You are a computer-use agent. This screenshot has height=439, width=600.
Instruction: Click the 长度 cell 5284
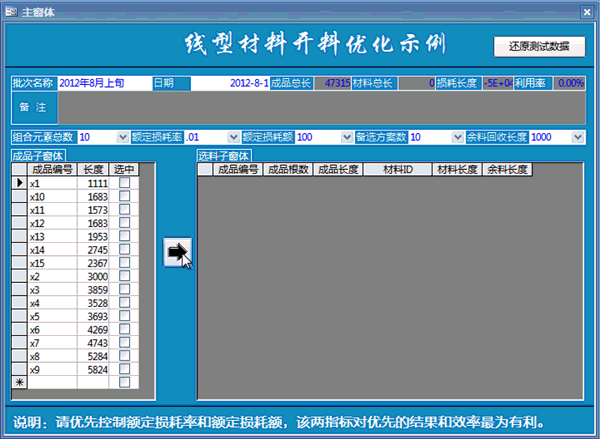pyautogui.click(x=93, y=356)
